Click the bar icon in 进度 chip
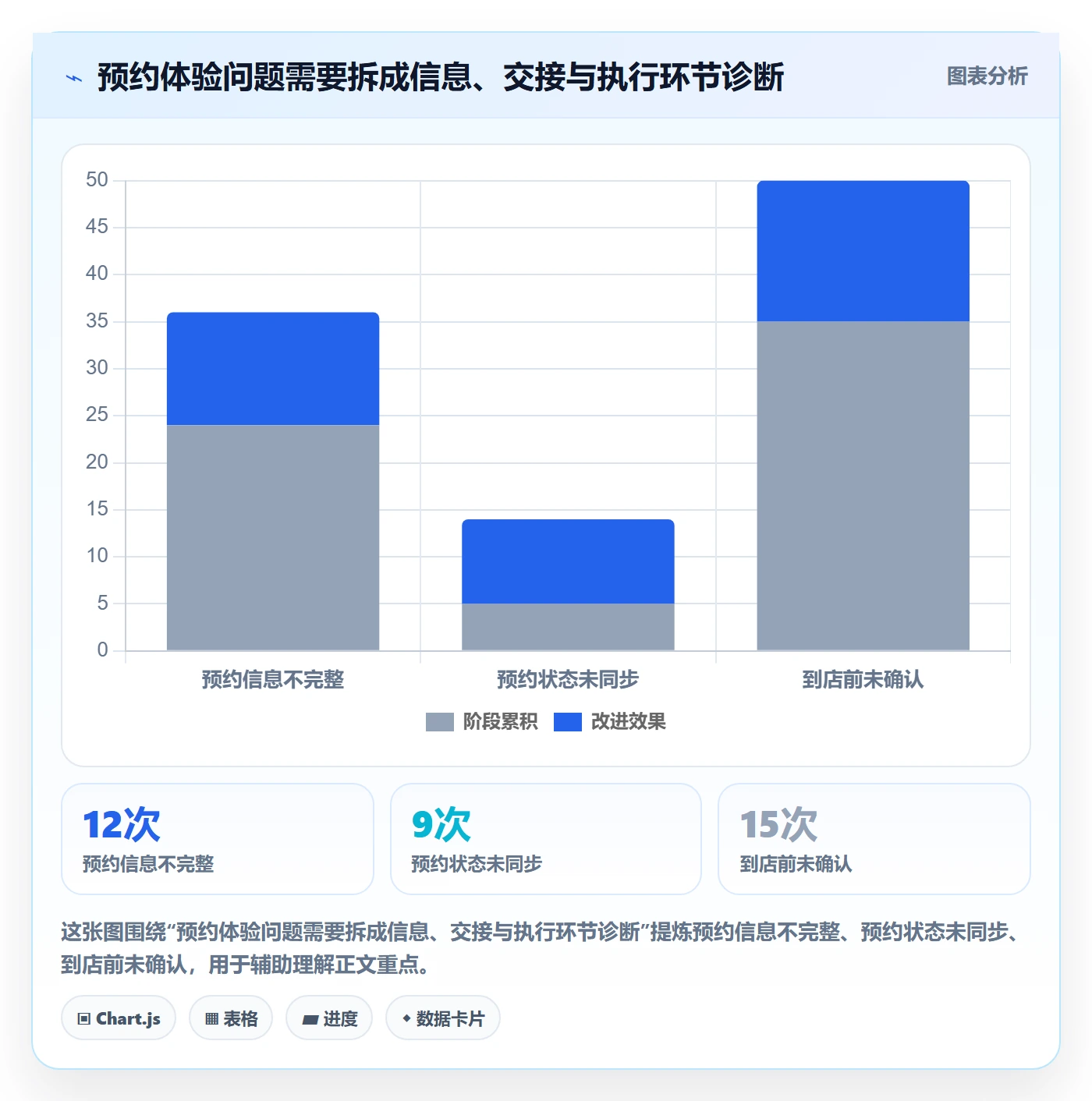 pyautogui.click(x=310, y=1020)
